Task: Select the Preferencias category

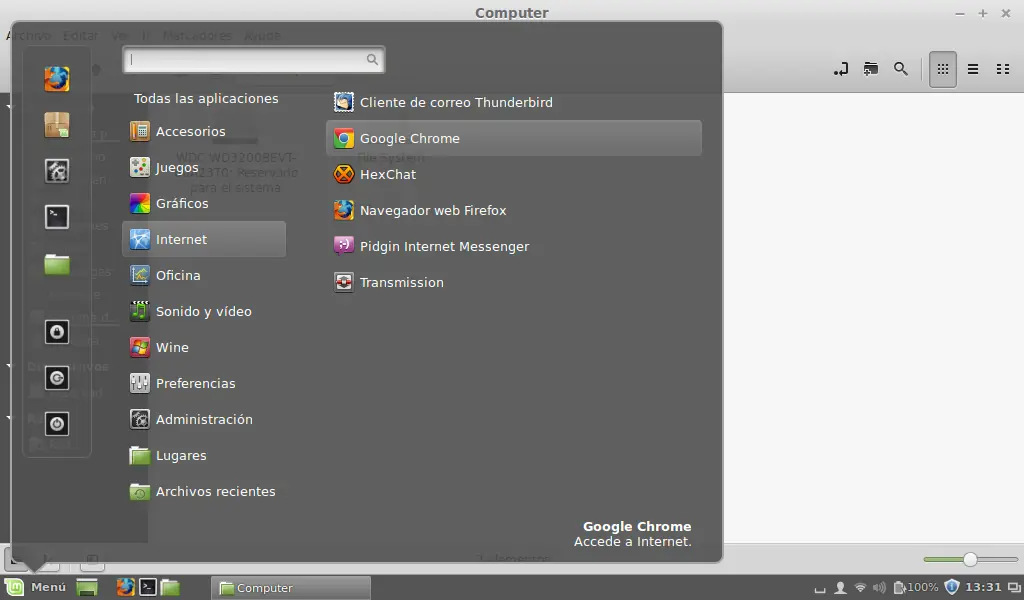Action: 204,383
